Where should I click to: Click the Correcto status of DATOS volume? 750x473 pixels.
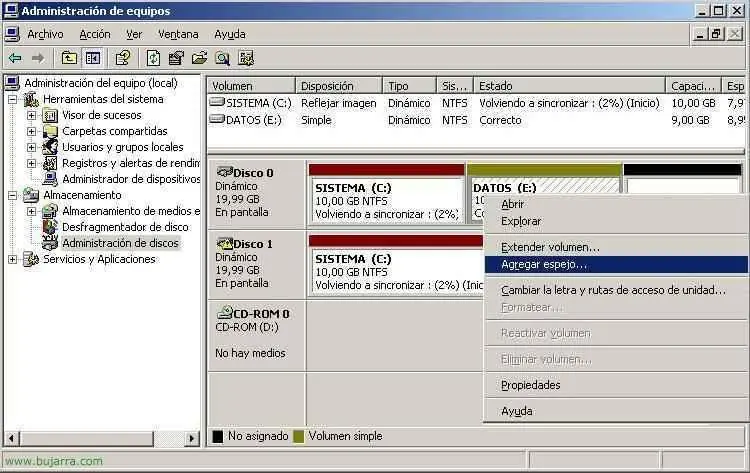[500, 120]
